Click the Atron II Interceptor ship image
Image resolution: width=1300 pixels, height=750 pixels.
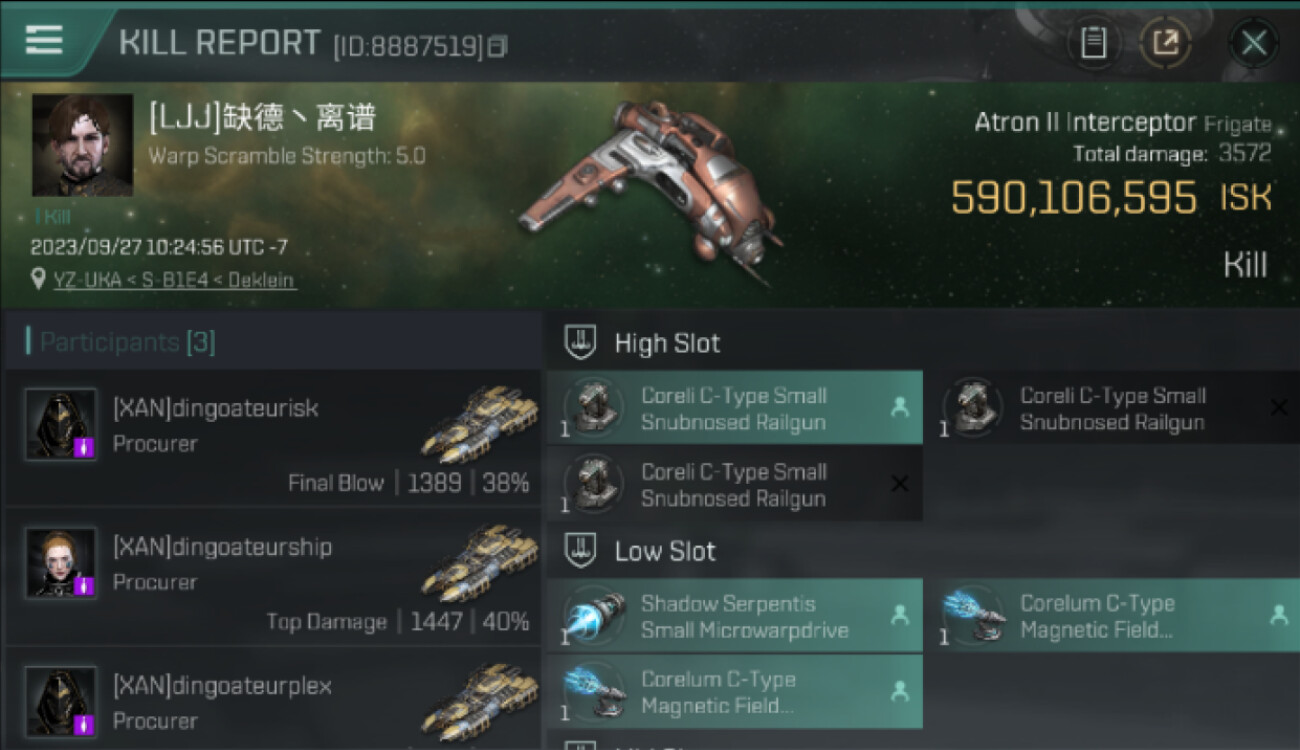click(650, 190)
